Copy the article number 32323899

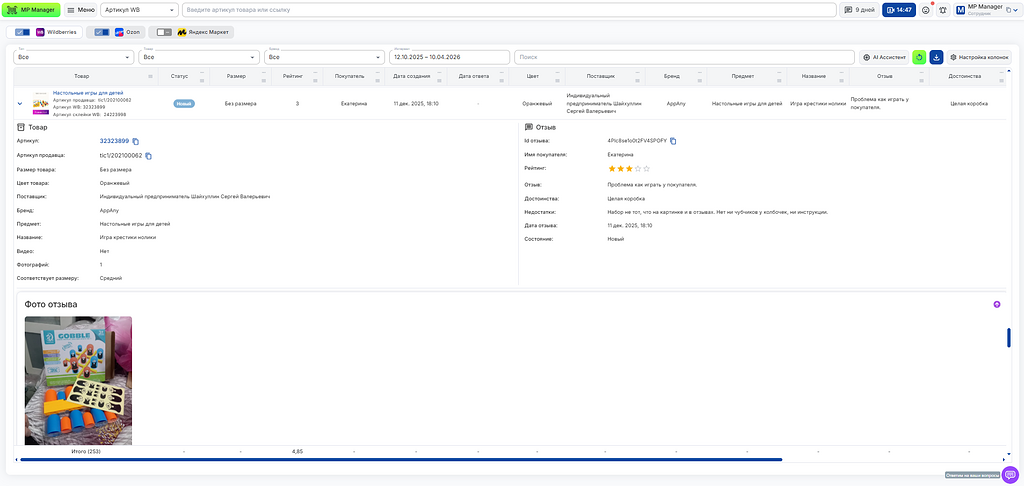tap(136, 141)
